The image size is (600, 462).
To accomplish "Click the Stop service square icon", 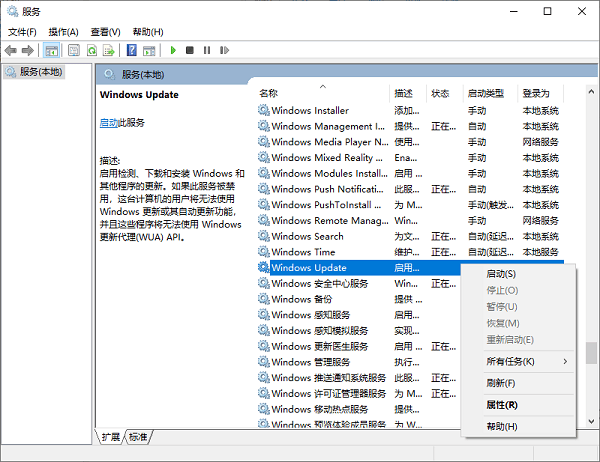I will tap(189, 50).
